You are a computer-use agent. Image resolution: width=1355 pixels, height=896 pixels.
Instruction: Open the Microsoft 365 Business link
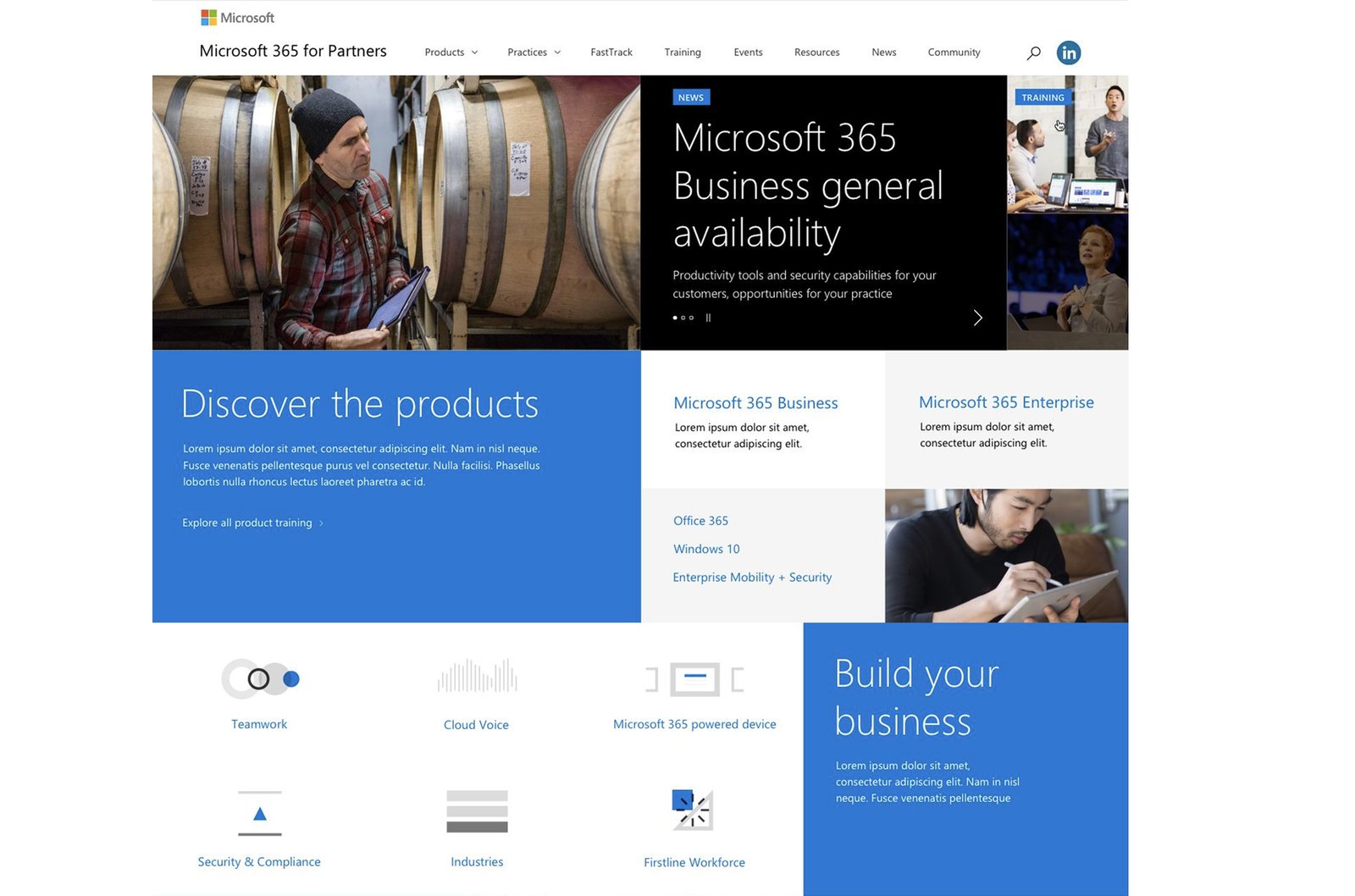tap(755, 403)
